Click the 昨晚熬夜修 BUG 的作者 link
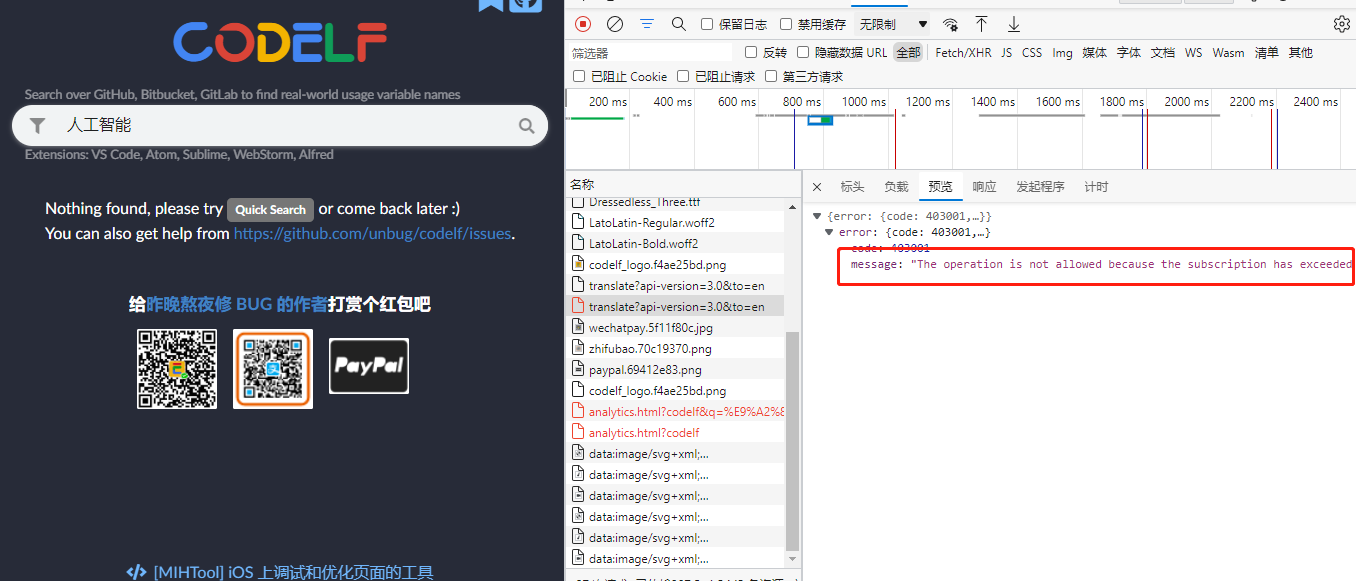The width and height of the screenshot is (1356, 581). pyautogui.click(x=237, y=305)
